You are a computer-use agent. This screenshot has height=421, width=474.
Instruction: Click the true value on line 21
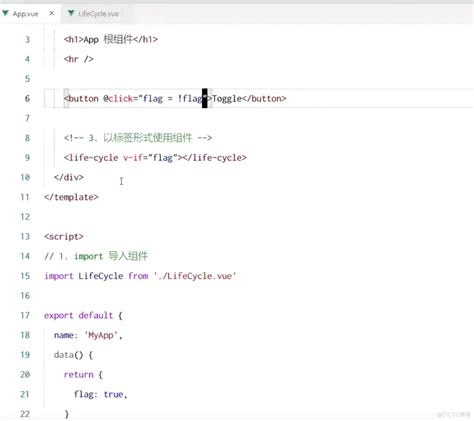pyautogui.click(x=113, y=394)
